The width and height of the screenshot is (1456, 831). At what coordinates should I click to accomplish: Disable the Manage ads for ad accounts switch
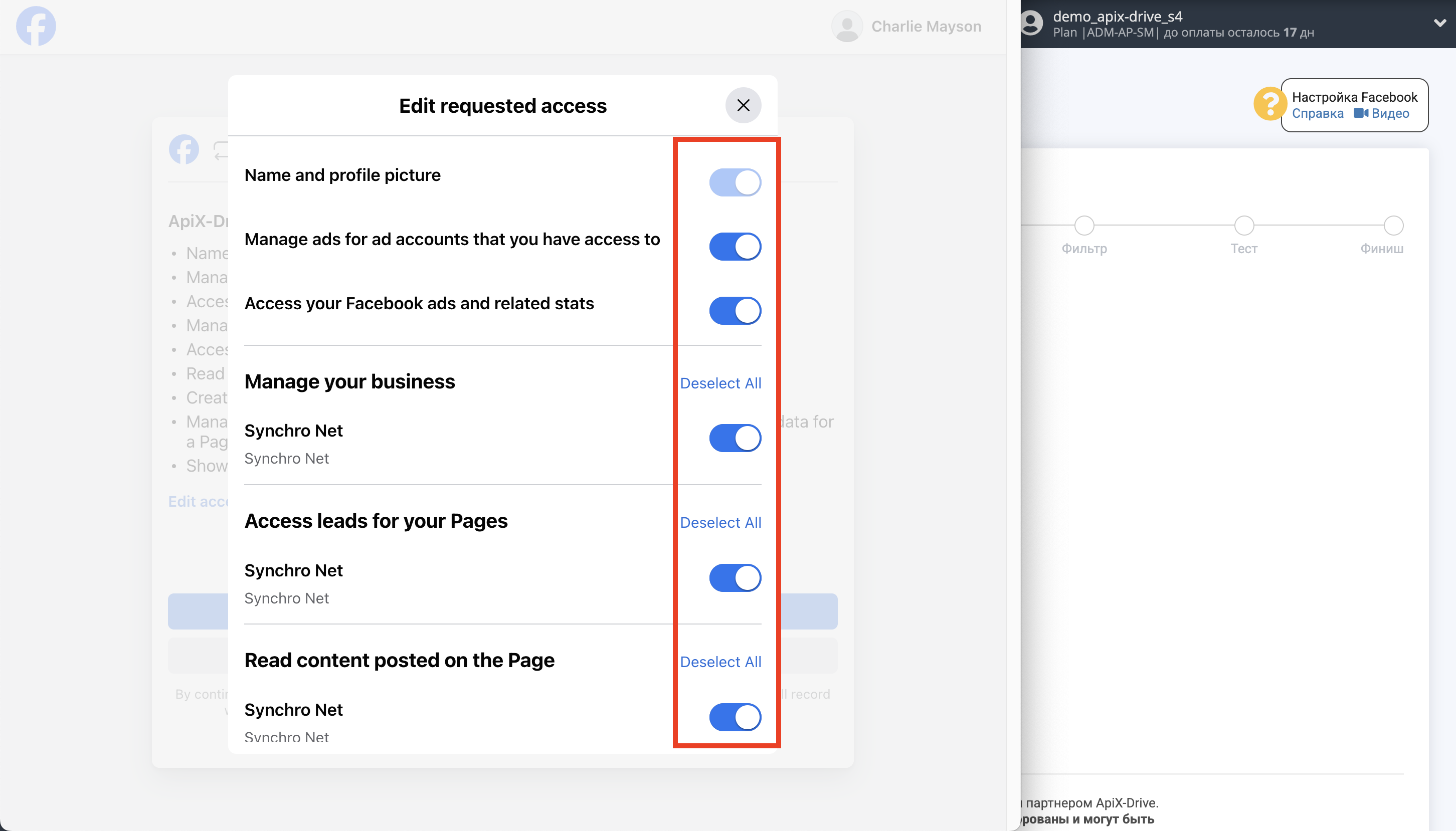pyautogui.click(x=735, y=247)
